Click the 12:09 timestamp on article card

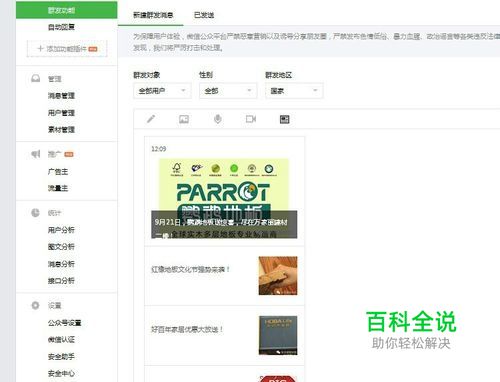[159, 149]
